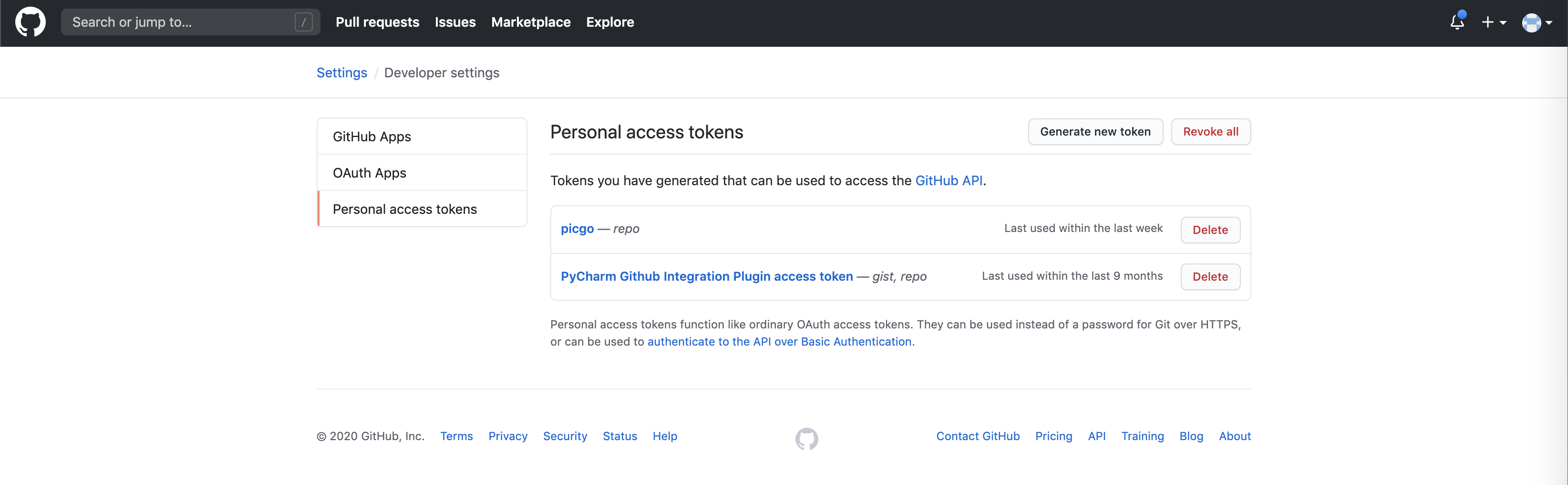The width and height of the screenshot is (1568, 485).
Task: Open the notifications bell
Action: click(1456, 22)
